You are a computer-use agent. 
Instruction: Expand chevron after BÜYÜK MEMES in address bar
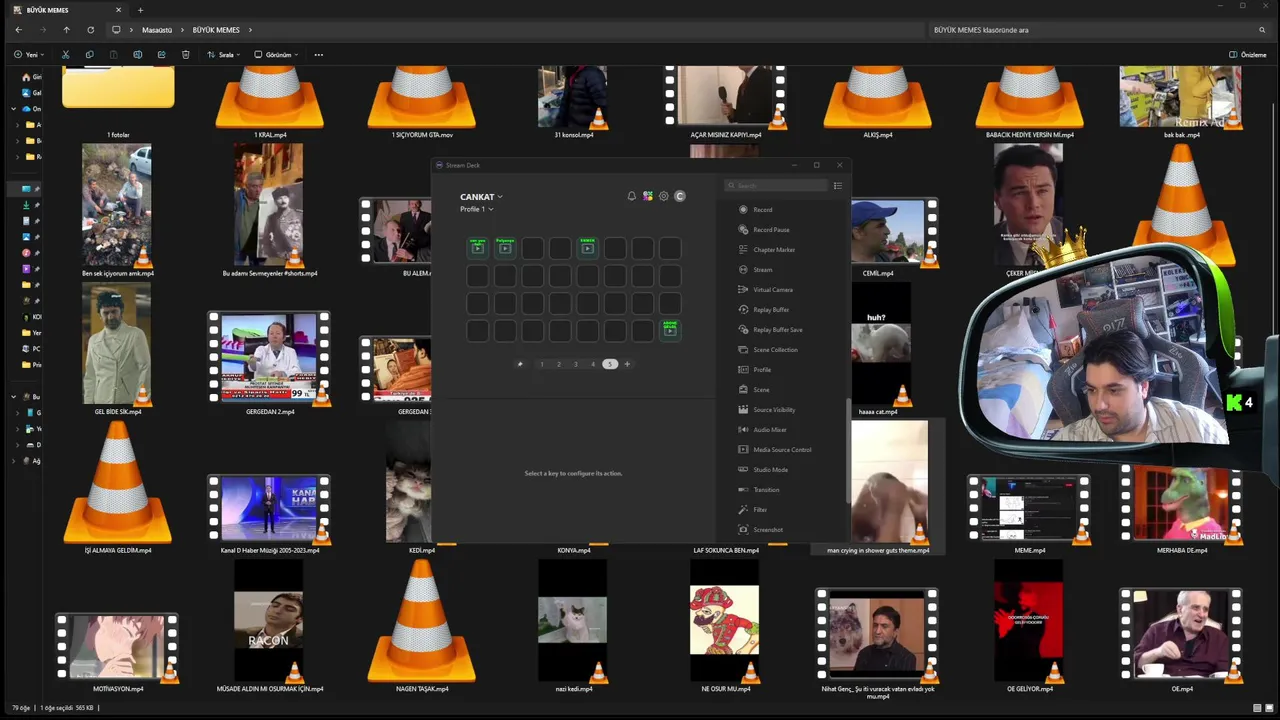(x=250, y=30)
